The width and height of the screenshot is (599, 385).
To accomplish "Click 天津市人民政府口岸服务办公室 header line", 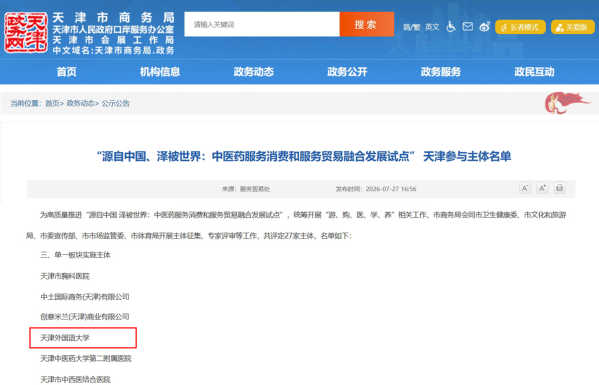I will (x=113, y=29).
